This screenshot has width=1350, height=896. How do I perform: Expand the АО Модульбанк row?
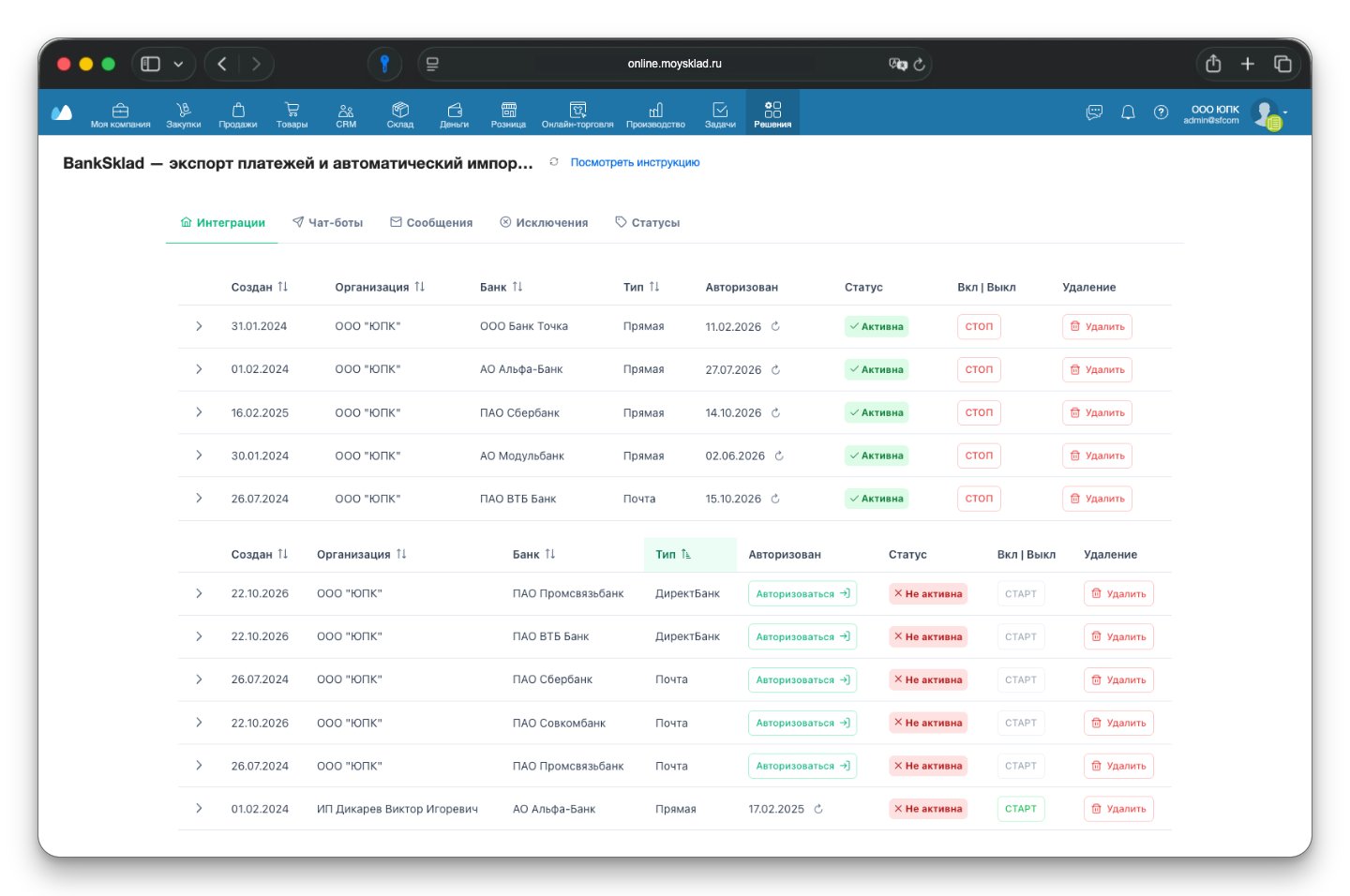[x=199, y=455]
